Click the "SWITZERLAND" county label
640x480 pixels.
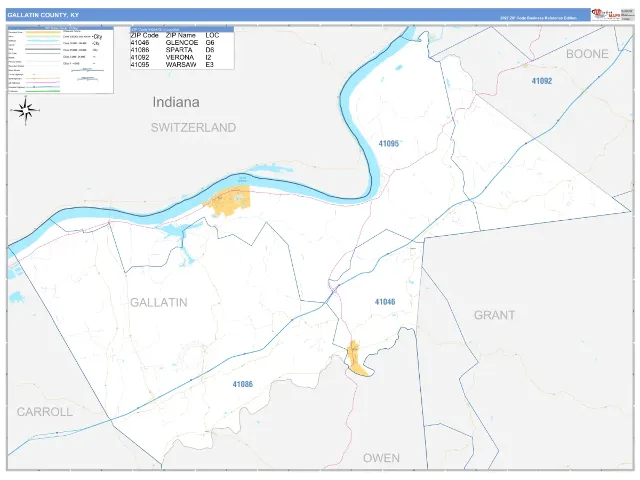coord(193,128)
